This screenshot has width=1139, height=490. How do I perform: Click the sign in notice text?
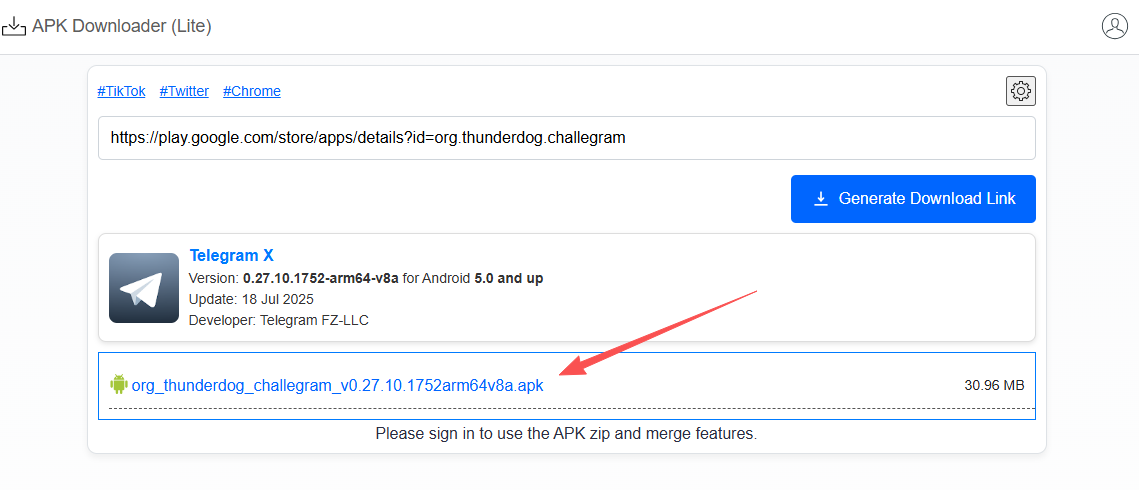tap(566, 434)
